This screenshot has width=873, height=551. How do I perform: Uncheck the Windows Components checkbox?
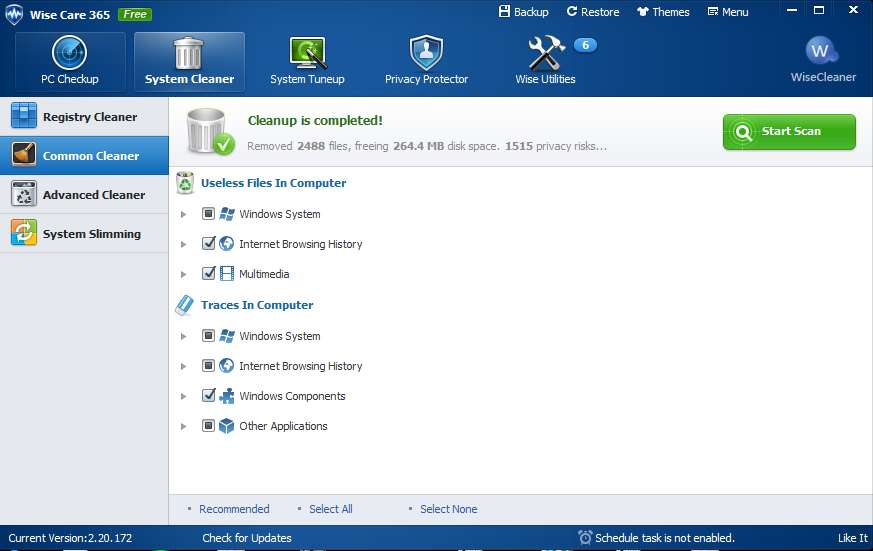[208, 396]
